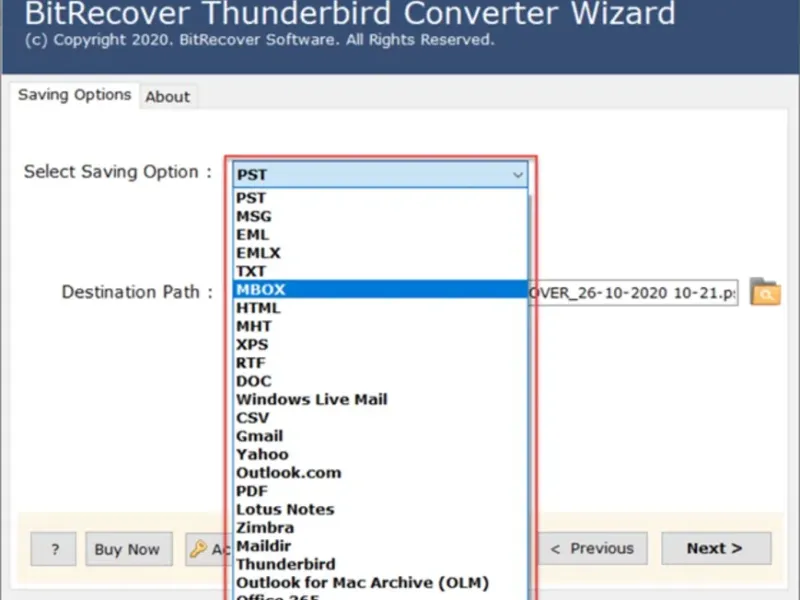800x600 pixels.
Task: Choose PST from the saving option list
Action: pos(380,198)
